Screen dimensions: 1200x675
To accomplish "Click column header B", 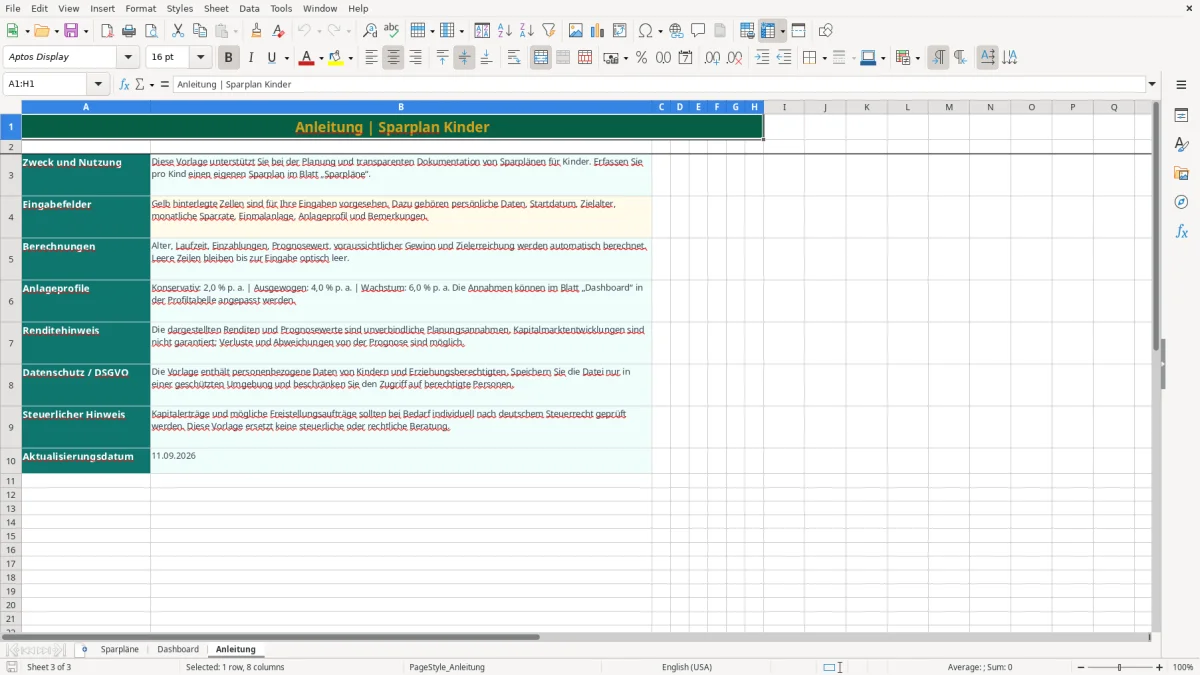I will [401, 107].
